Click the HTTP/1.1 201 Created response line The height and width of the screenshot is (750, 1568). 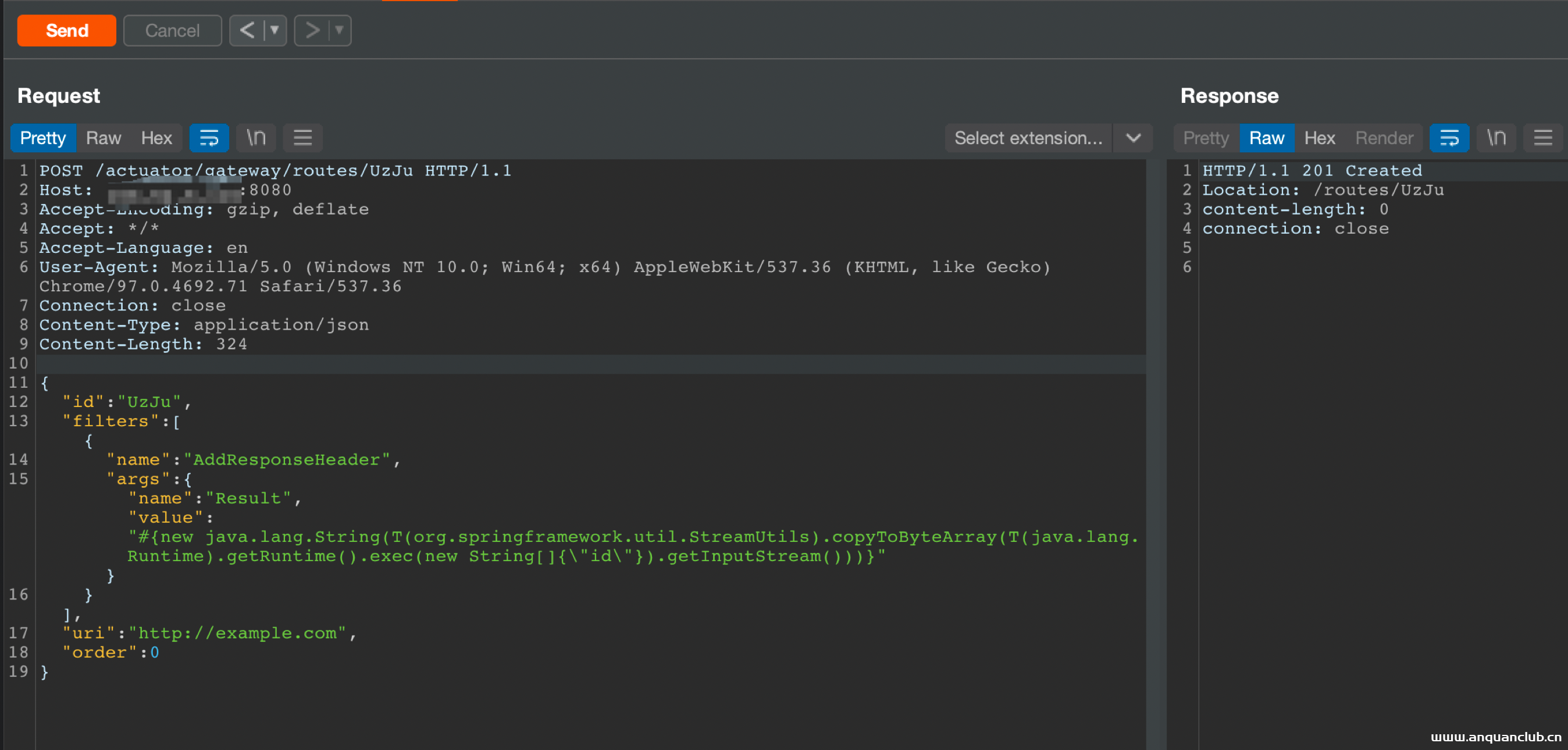1312,170
